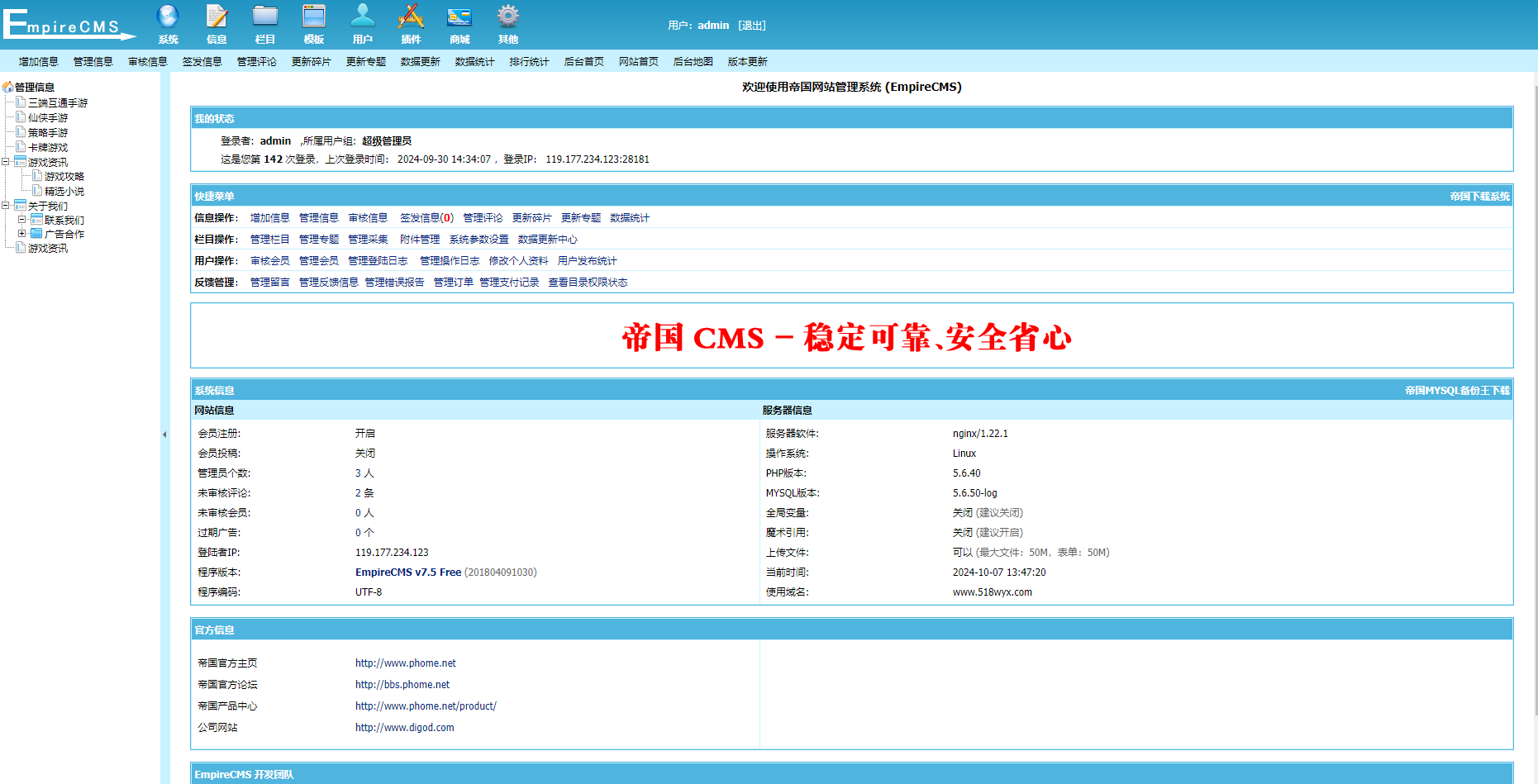Click 后台首页 in the top submenu

tap(584, 62)
